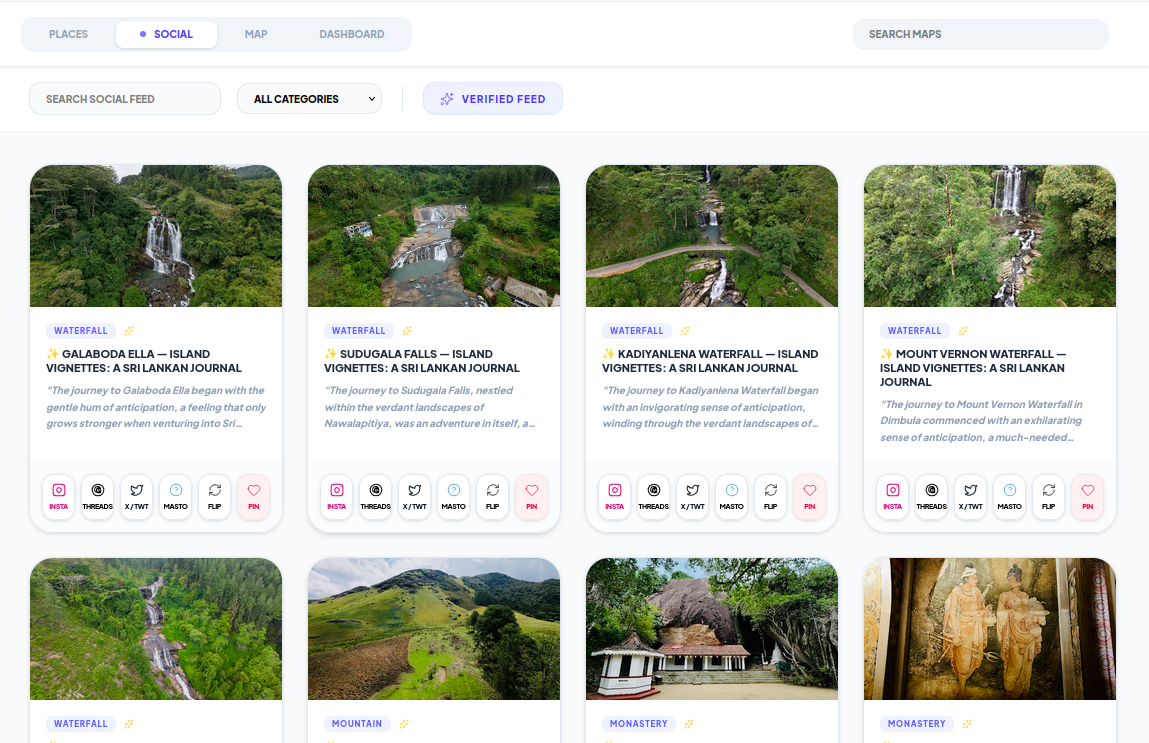Image resolution: width=1149 pixels, height=743 pixels.
Task: Share Kadiyanlena Waterfall card to Threads
Action: coord(654,497)
